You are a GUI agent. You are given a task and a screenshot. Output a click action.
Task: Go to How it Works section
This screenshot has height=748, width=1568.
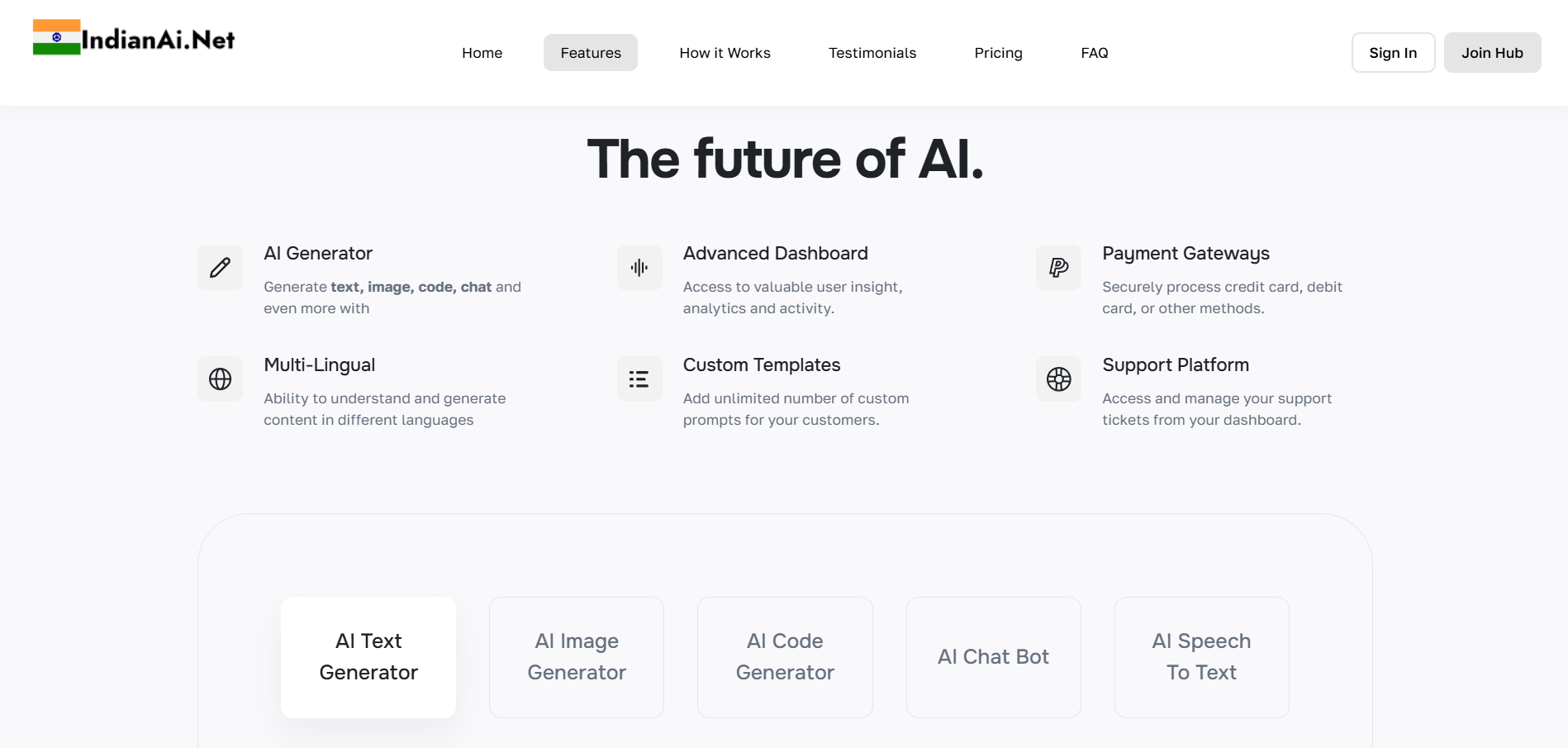[725, 53]
